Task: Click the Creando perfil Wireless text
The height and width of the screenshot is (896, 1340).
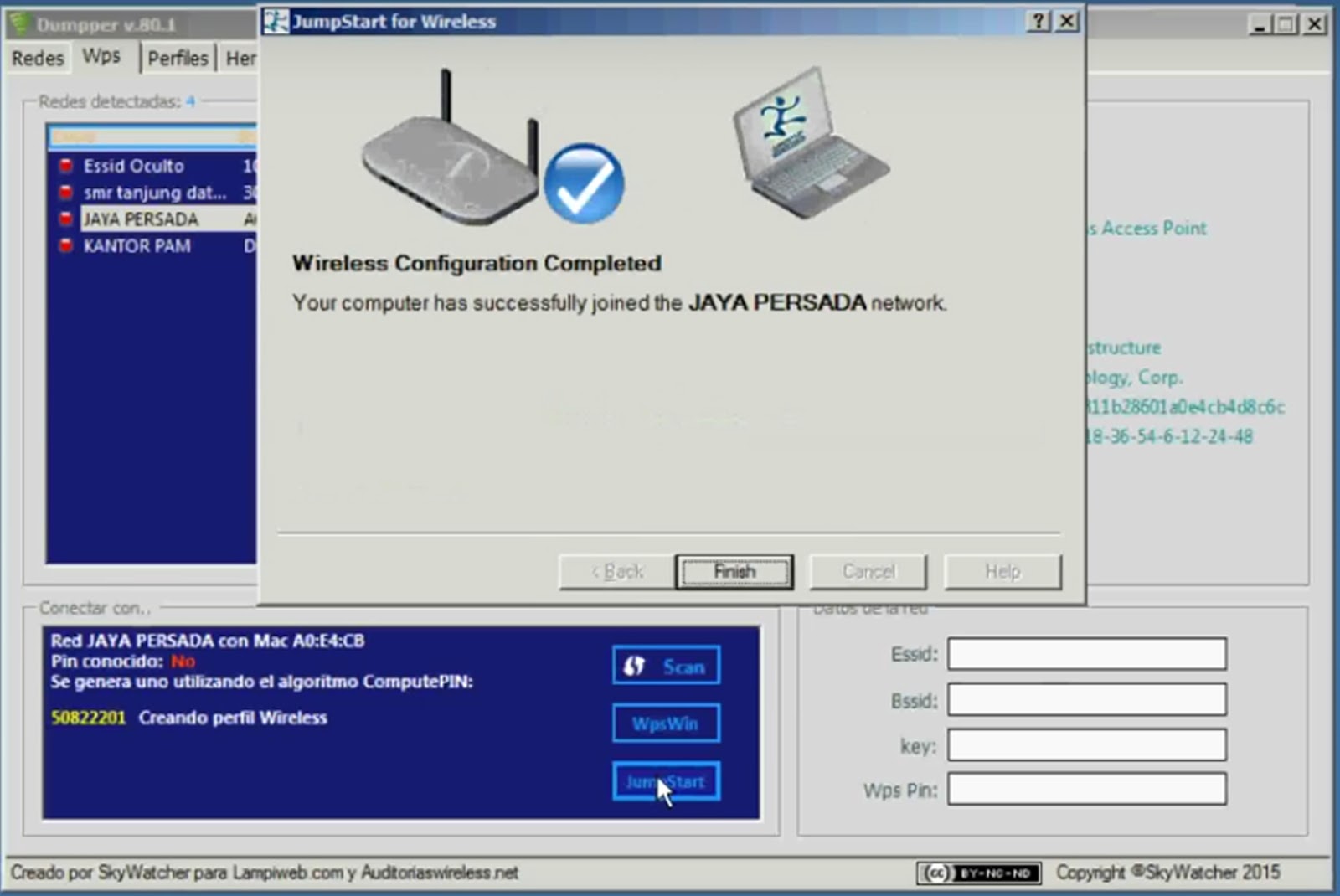Action: tap(233, 718)
